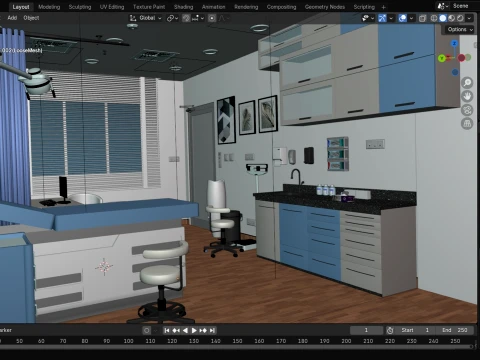Switch to material preview shading
This screenshot has height=360, width=480.
(451, 18)
